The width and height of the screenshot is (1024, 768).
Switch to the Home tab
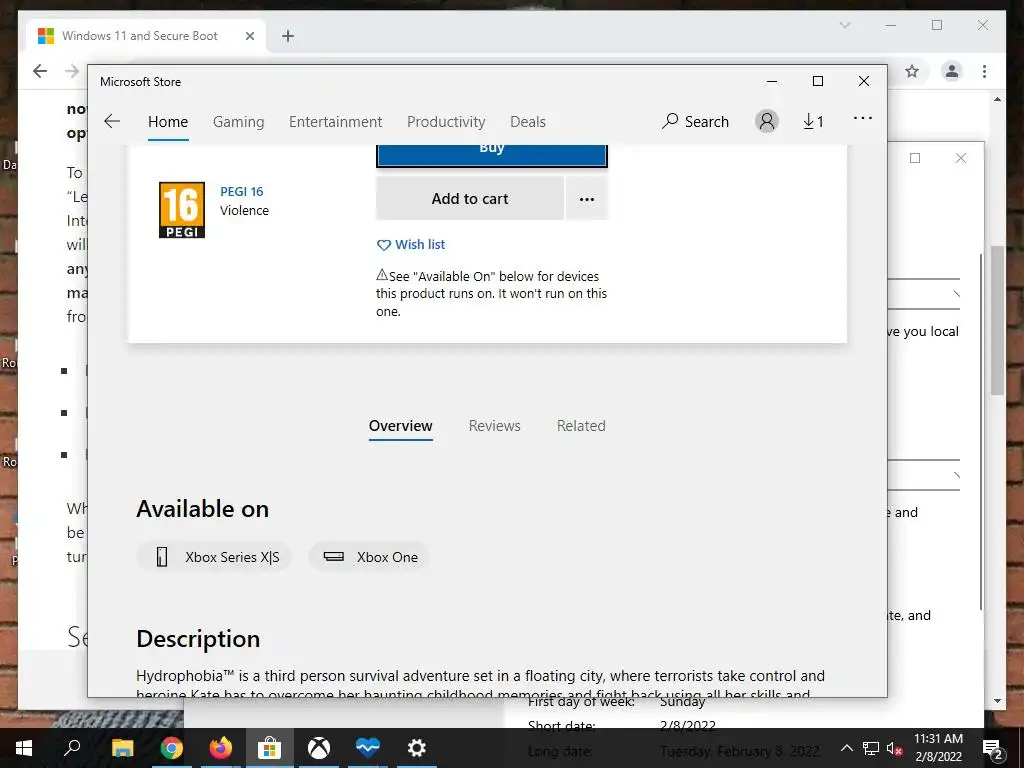[x=168, y=122]
